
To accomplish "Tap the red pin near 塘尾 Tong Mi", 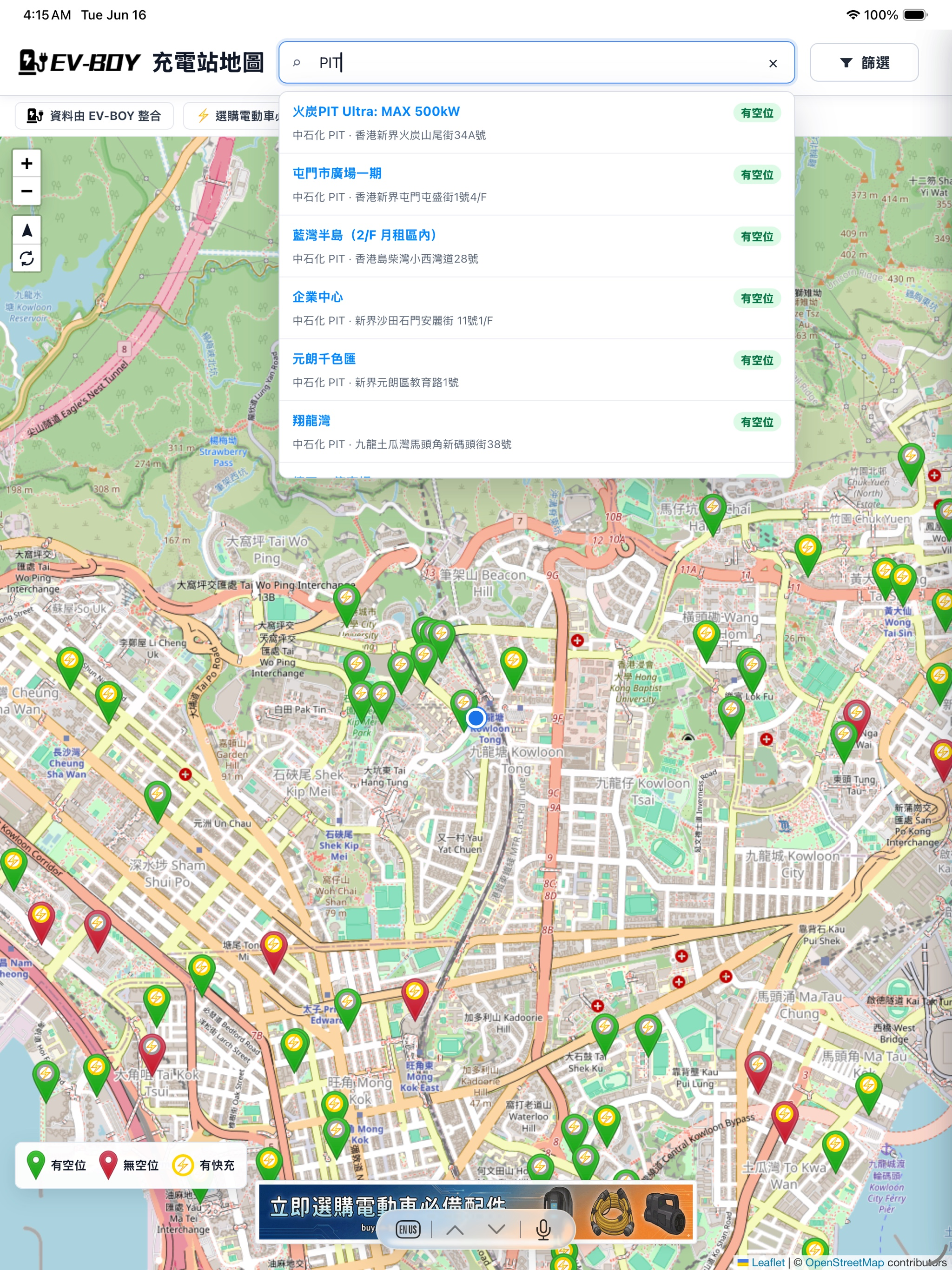I will (x=274, y=951).
